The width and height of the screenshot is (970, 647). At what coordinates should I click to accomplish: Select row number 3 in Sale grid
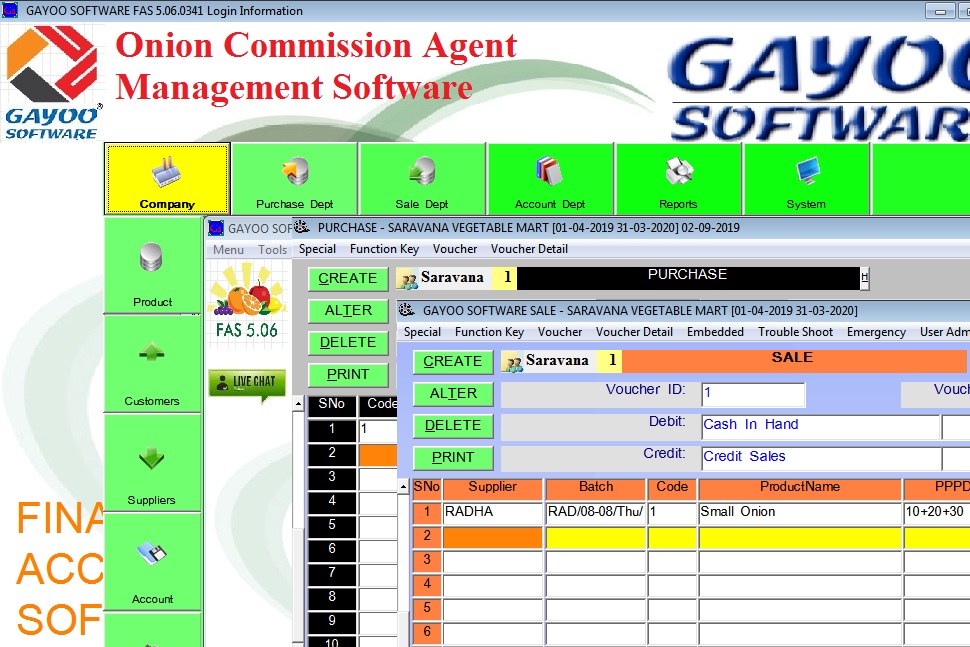tap(427, 560)
